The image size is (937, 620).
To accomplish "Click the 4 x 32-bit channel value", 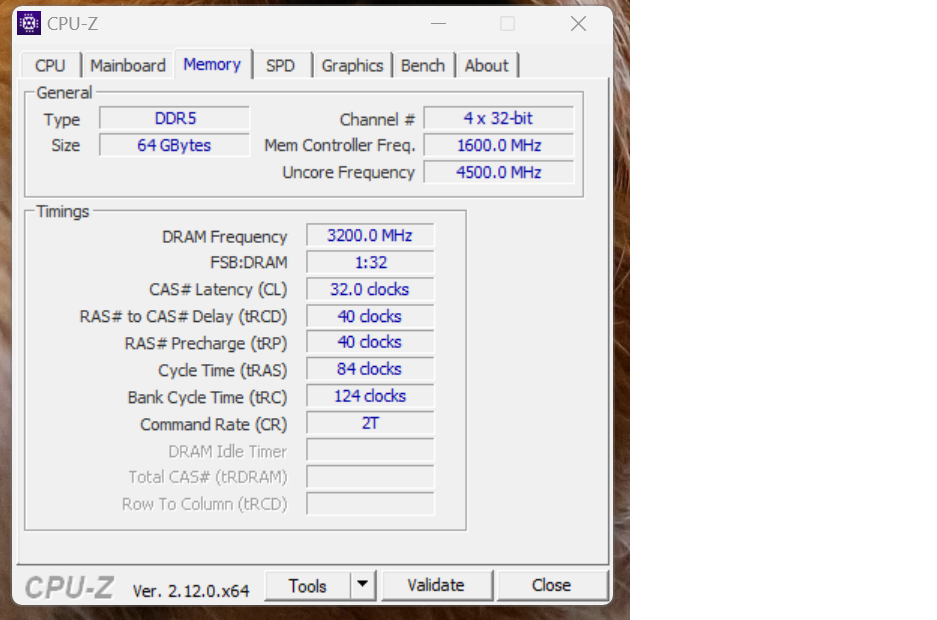I will coord(498,118).
